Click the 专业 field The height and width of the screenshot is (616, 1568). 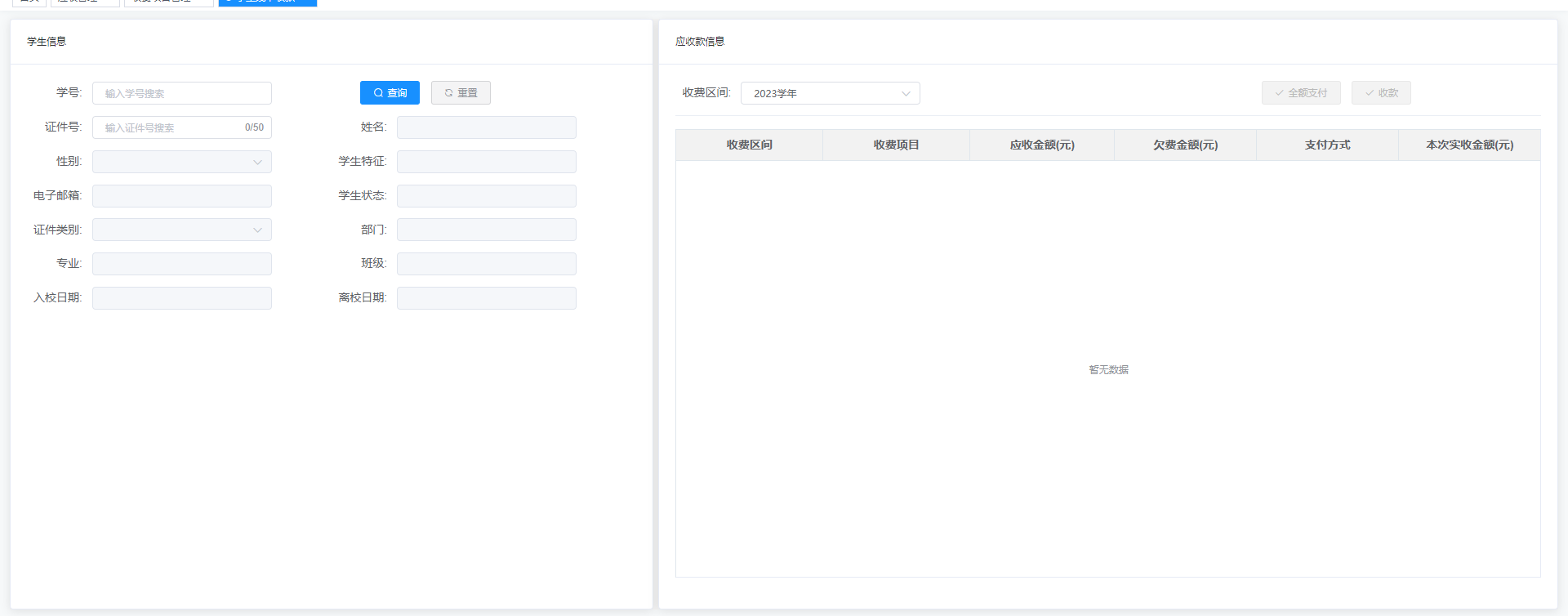182,264
